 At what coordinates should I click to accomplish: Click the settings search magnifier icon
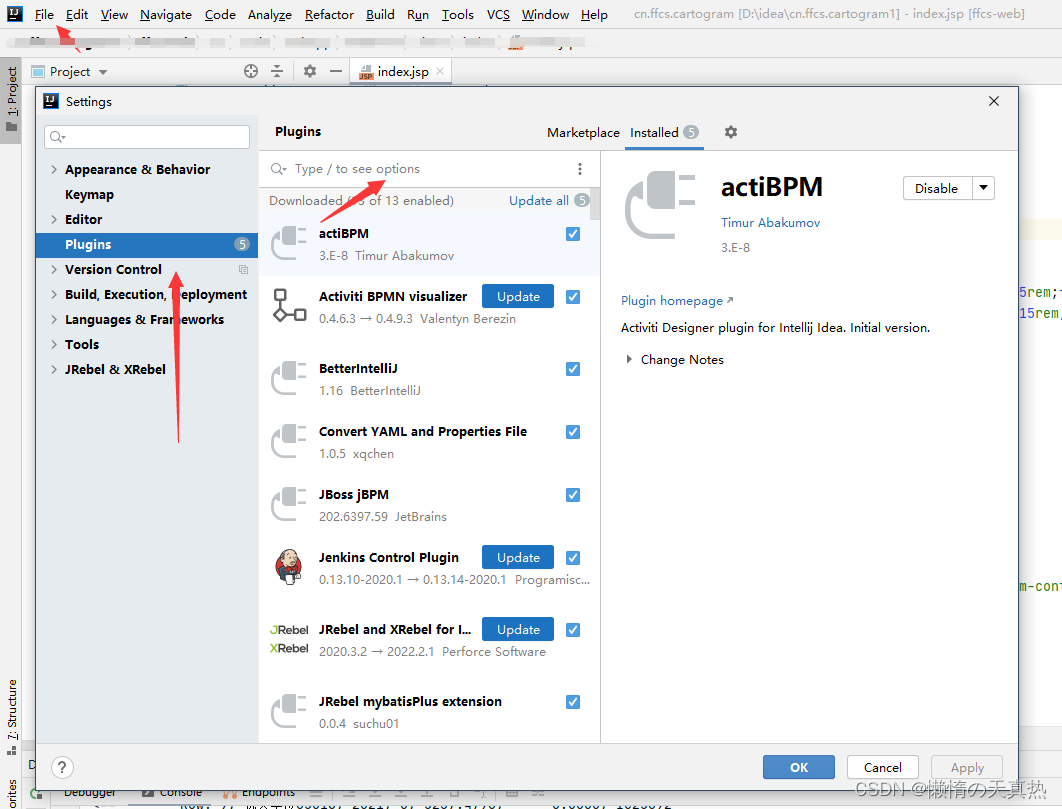point(58,137)
